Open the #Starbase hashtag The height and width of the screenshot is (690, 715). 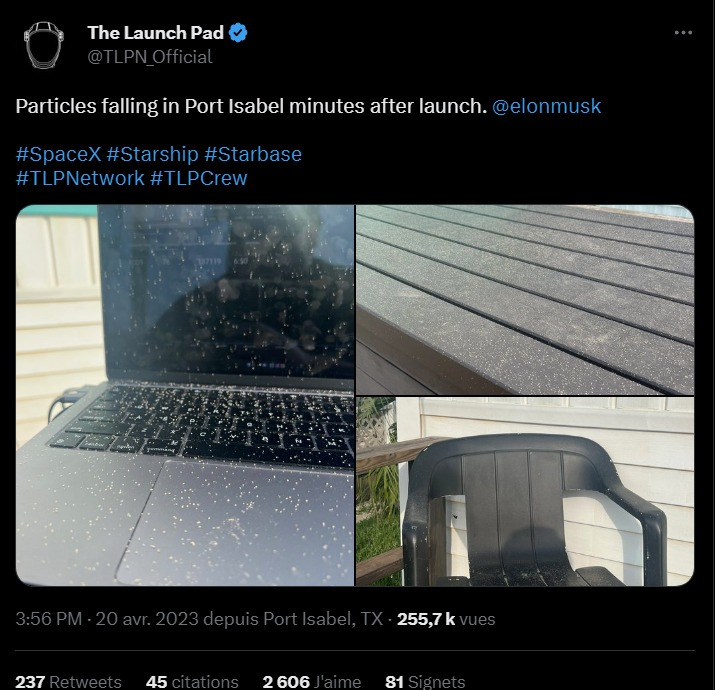click(253, 154)
